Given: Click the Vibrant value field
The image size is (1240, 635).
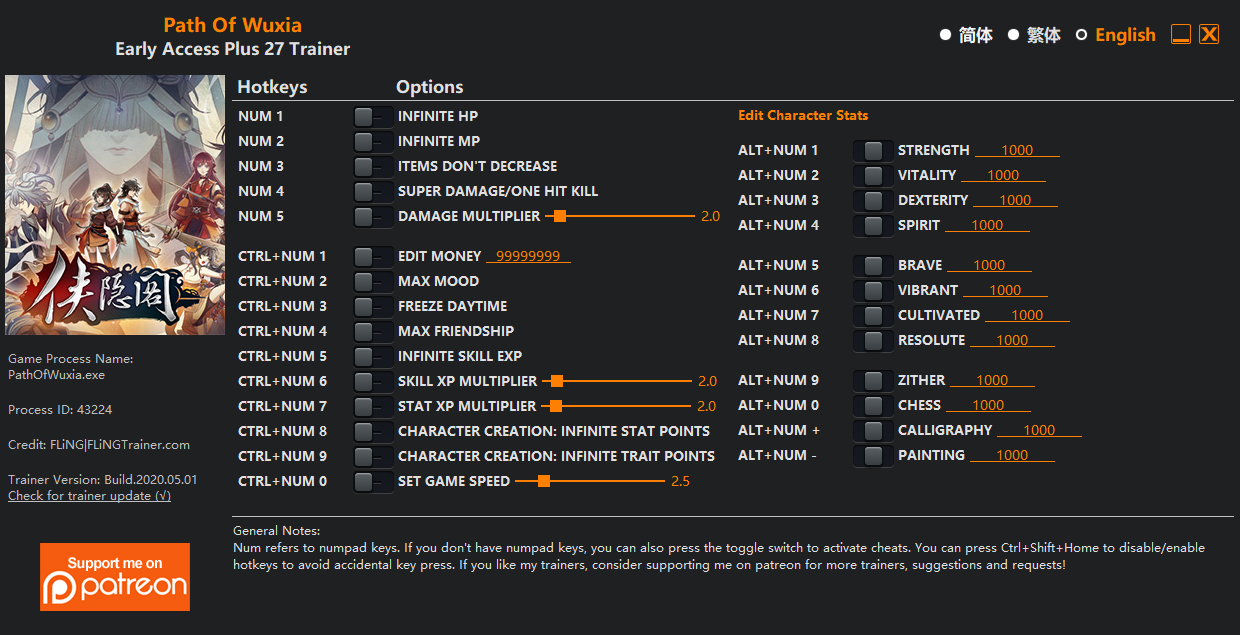Looking at the screenshot, I should tap(1005, 290).
